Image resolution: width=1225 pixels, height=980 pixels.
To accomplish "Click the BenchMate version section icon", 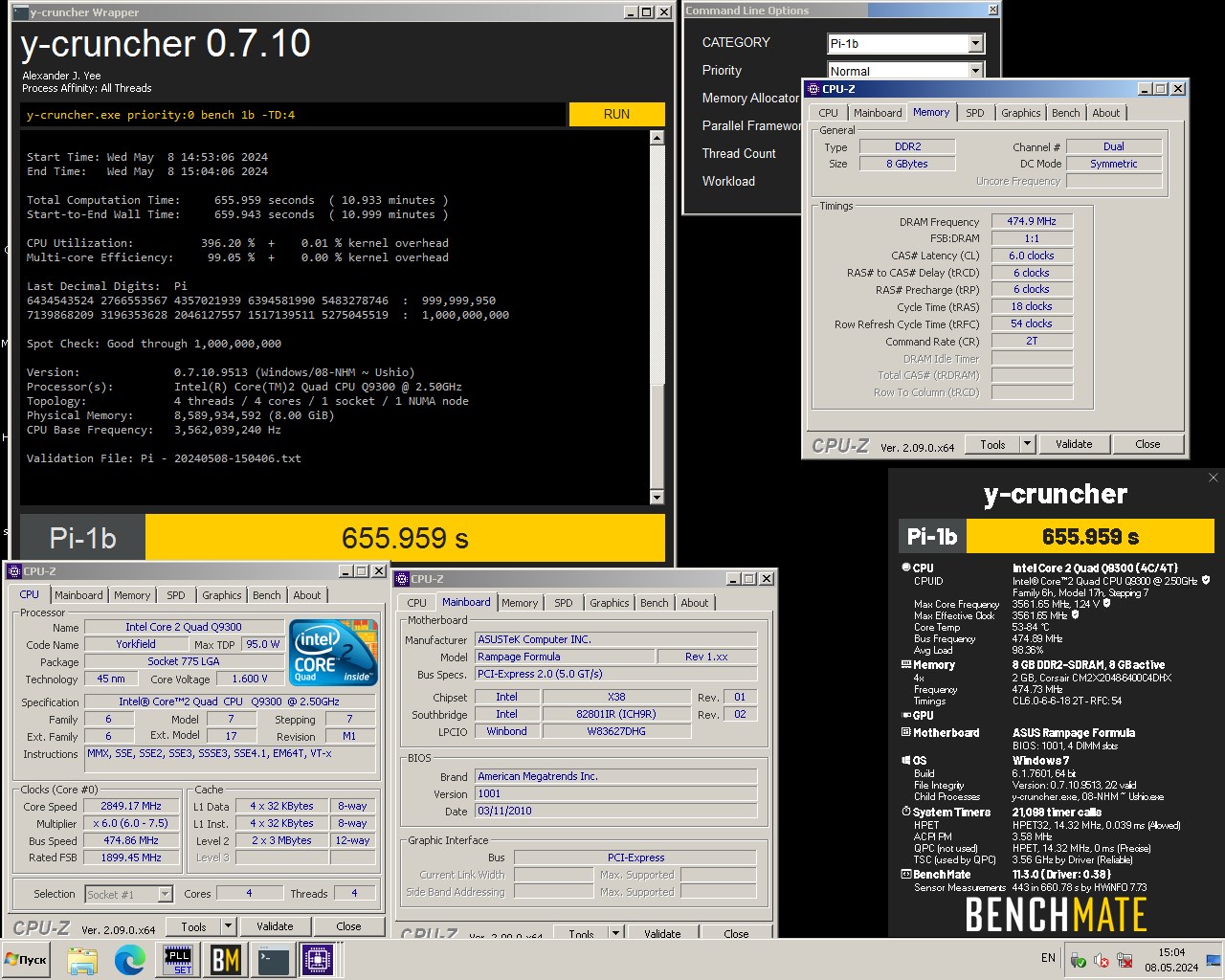I will [x=905, y=874].
